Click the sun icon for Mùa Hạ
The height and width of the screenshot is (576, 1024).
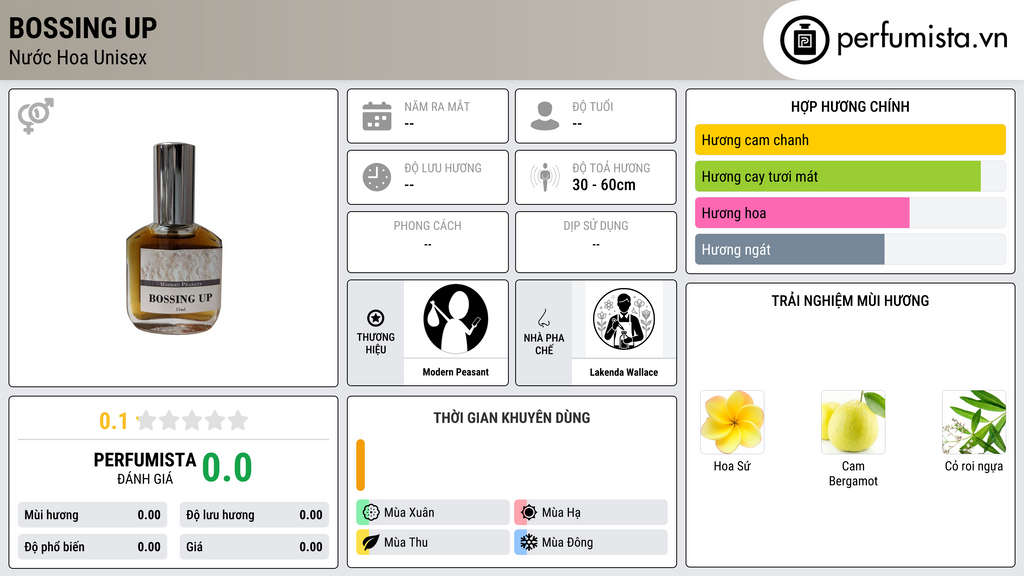coord(529,513)
